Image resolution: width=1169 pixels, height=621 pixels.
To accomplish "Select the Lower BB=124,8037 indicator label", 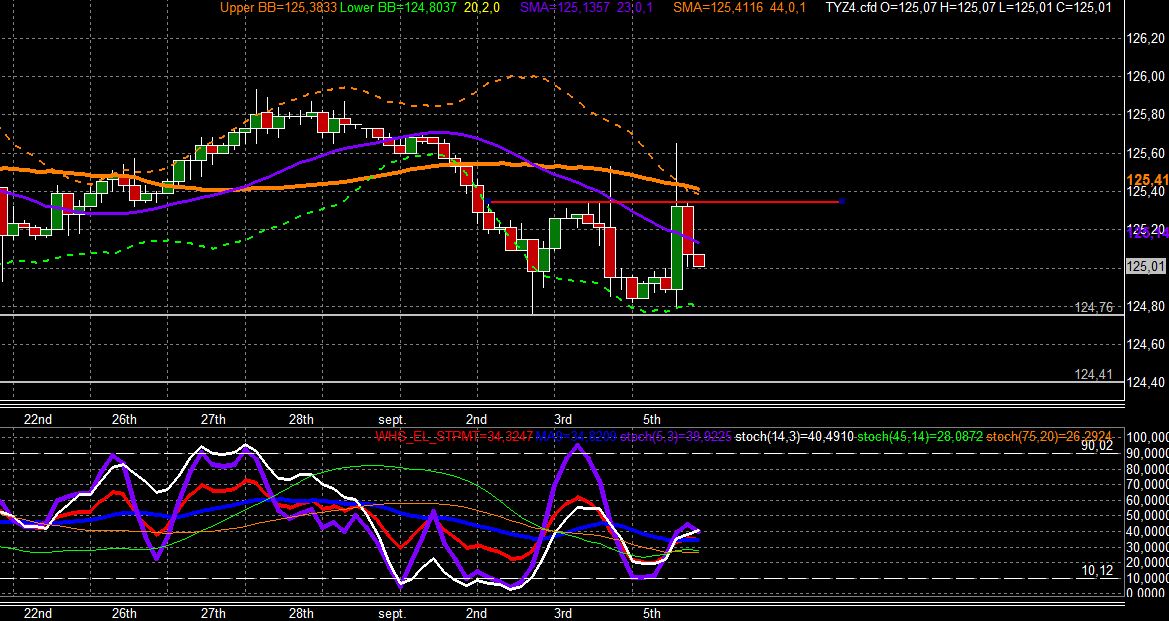I will (398, 7).
